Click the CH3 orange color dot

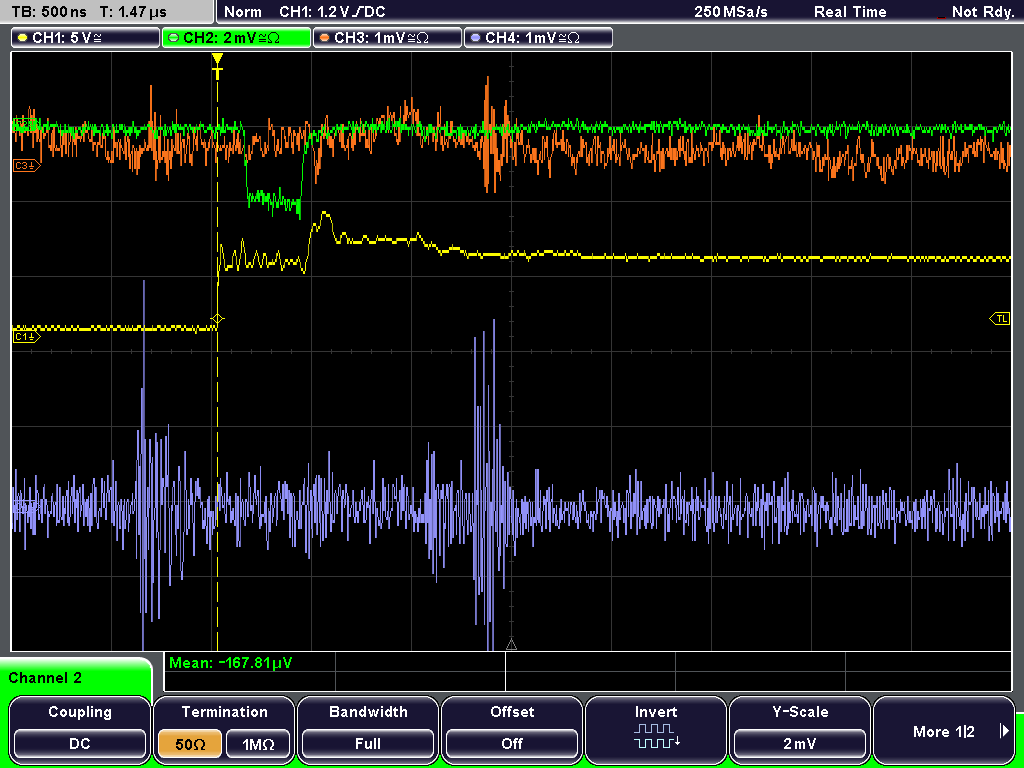(324, 38)
